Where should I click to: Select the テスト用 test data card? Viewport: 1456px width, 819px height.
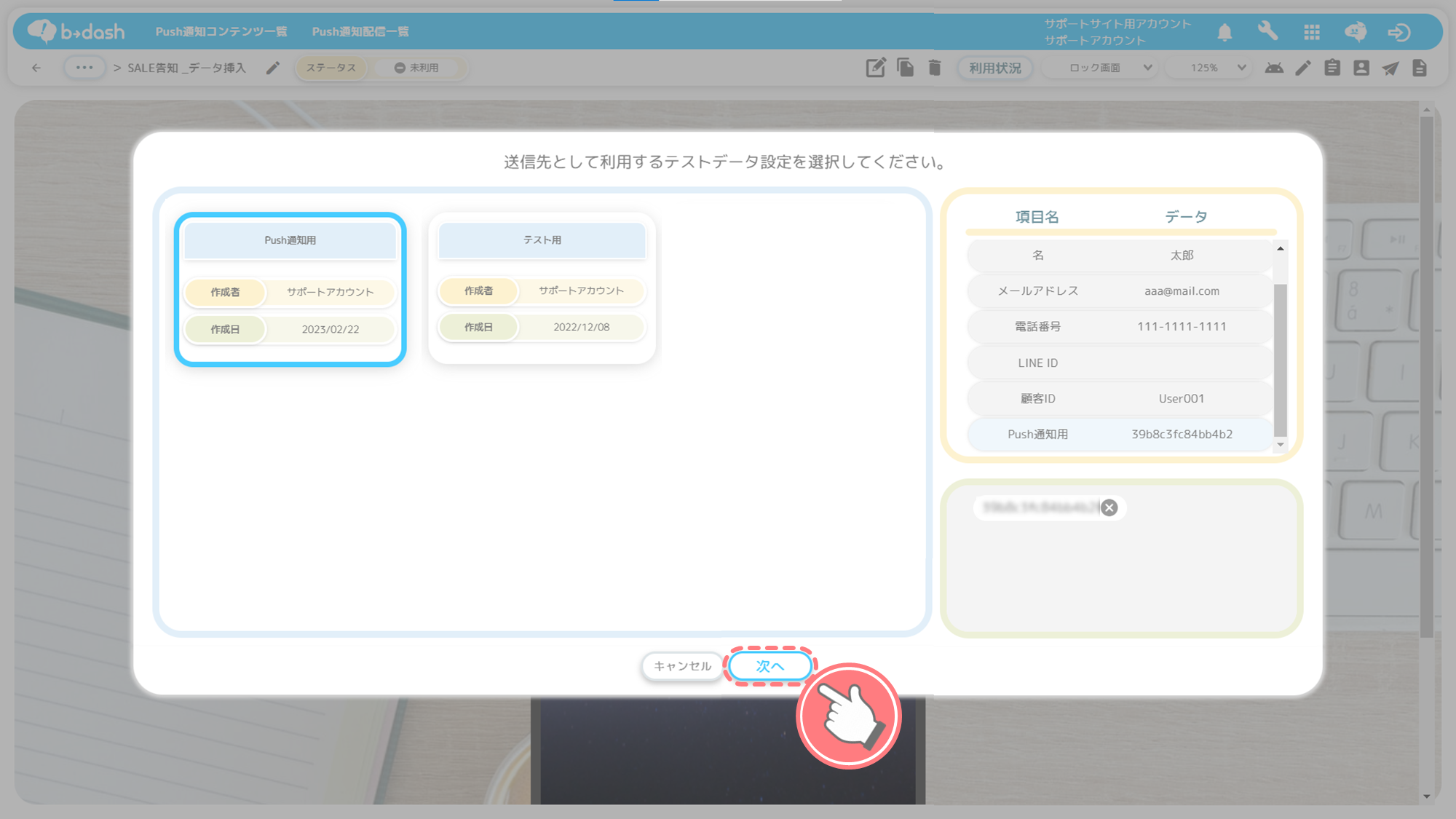pyautogui.click(x=542, y=288)
